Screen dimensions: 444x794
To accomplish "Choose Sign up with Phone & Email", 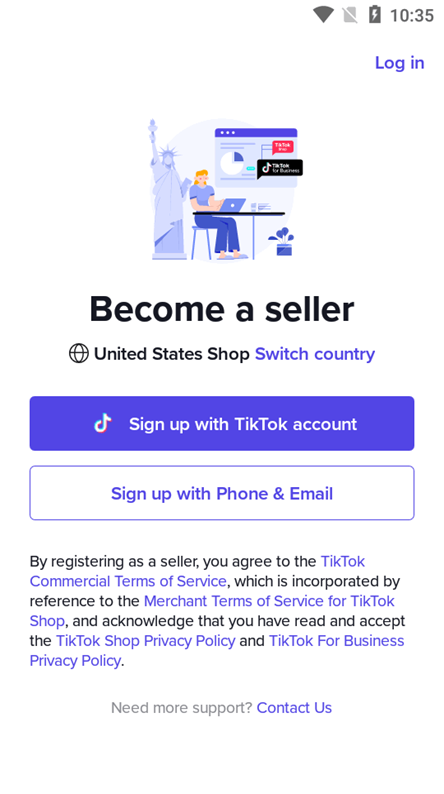I will [x=222, y=493].
